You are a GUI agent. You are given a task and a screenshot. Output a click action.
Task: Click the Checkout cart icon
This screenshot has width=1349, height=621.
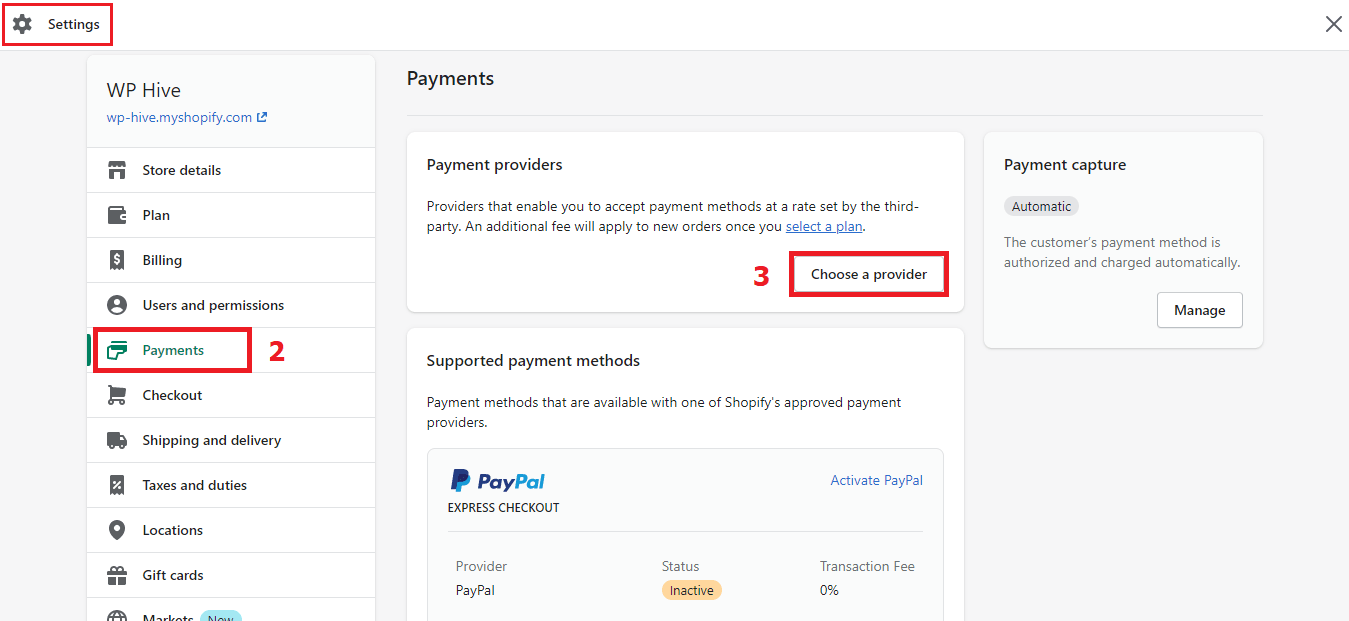[x=117, y=395]
